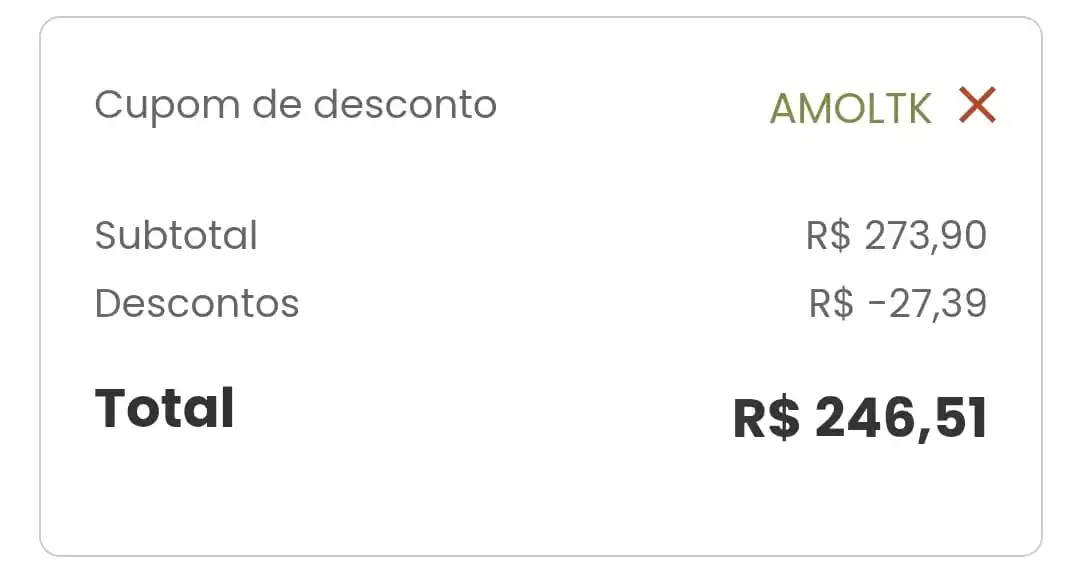Click the Cupom de desconto label

pos(294,104)
